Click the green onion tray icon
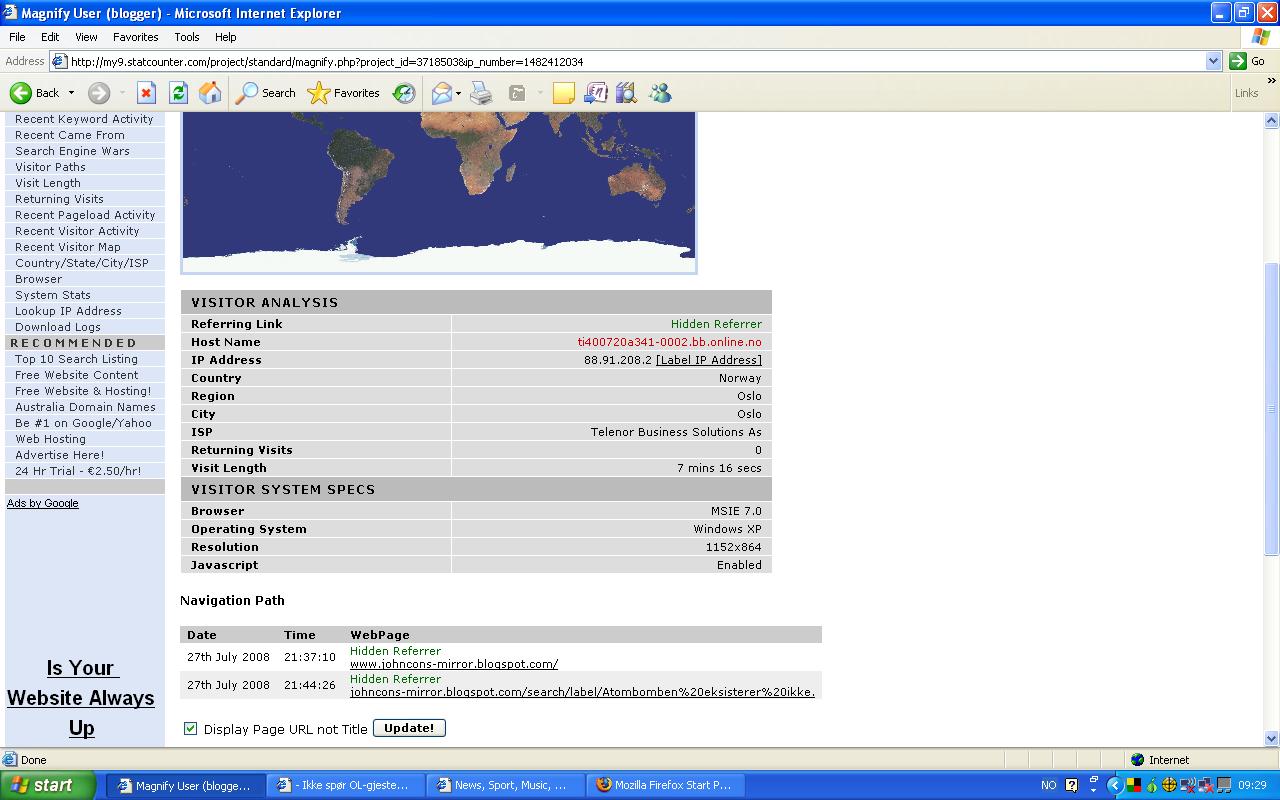Image resolution: width=1280 pixels, height=800 pixels. pos(1151,785)
